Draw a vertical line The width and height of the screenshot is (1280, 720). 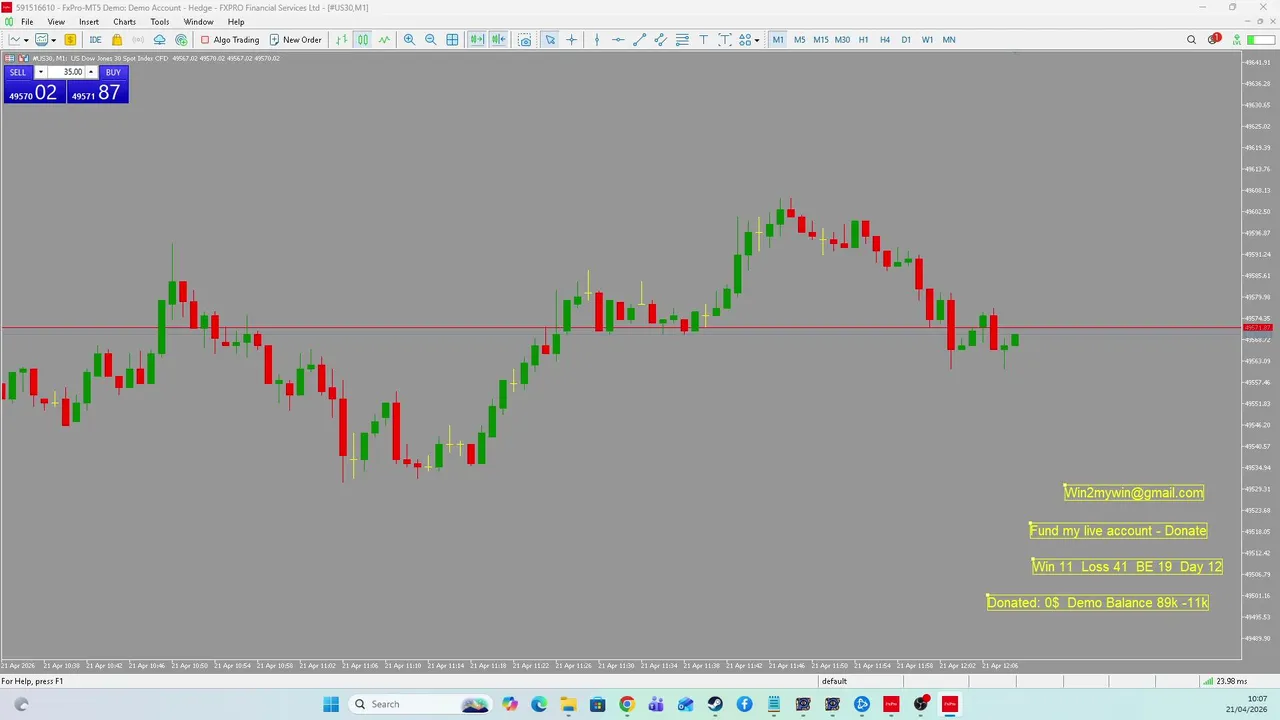(x=597, y=40)
